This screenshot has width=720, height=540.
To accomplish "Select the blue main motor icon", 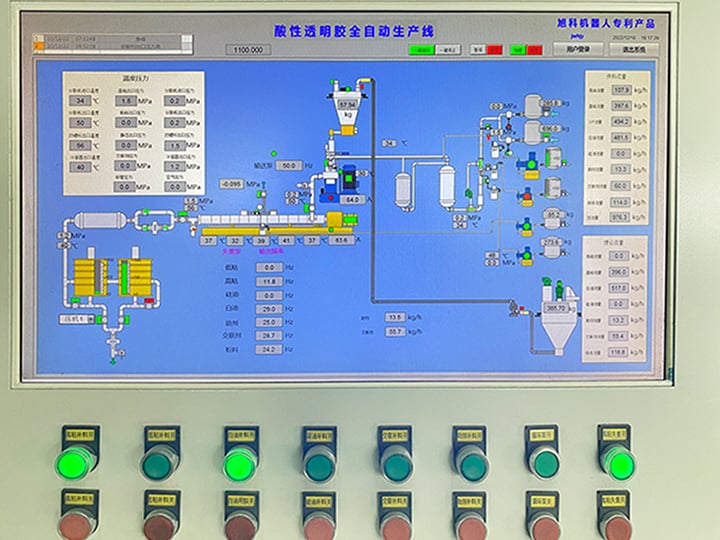I will (349, 176).
